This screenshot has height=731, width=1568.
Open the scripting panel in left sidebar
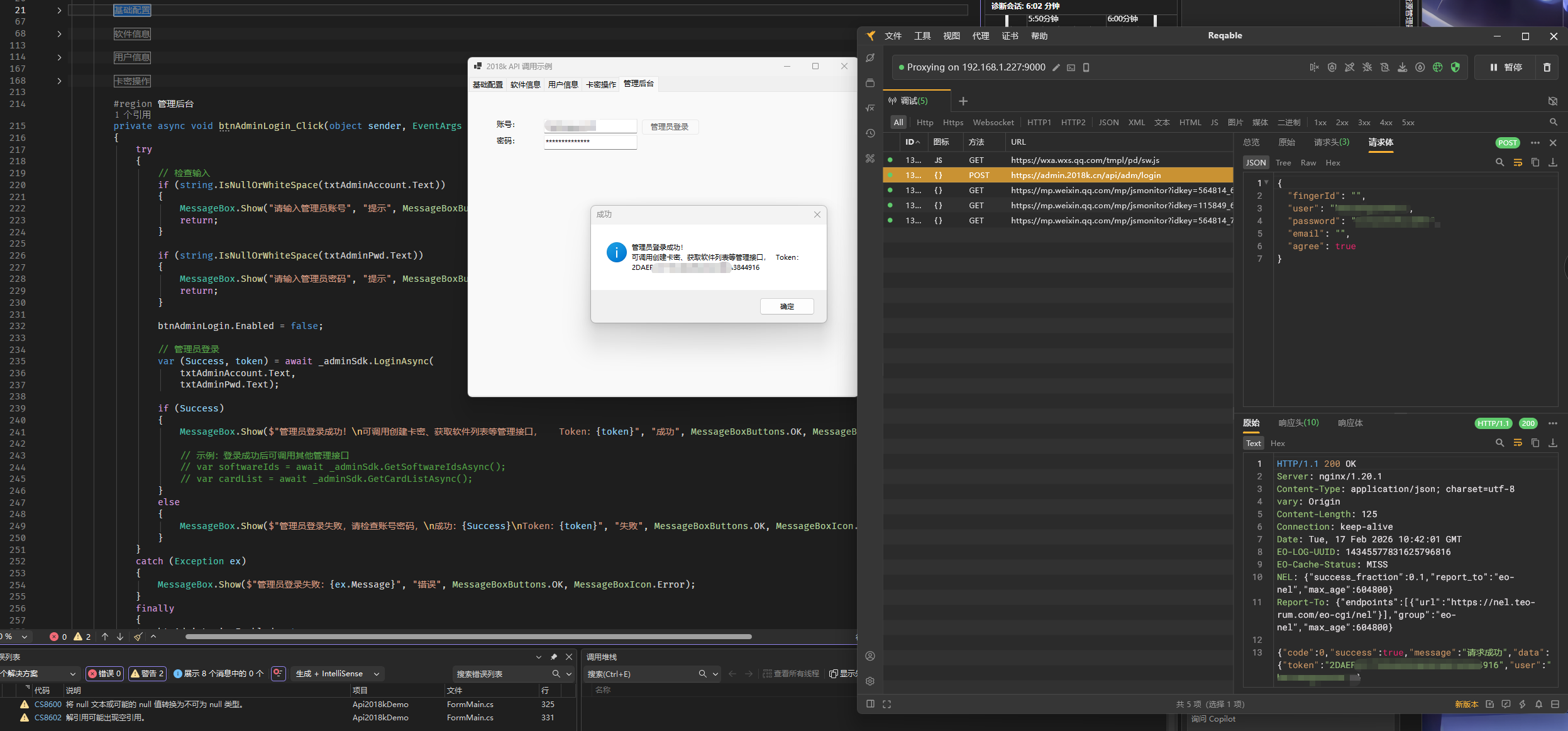[x=870, y=108]
